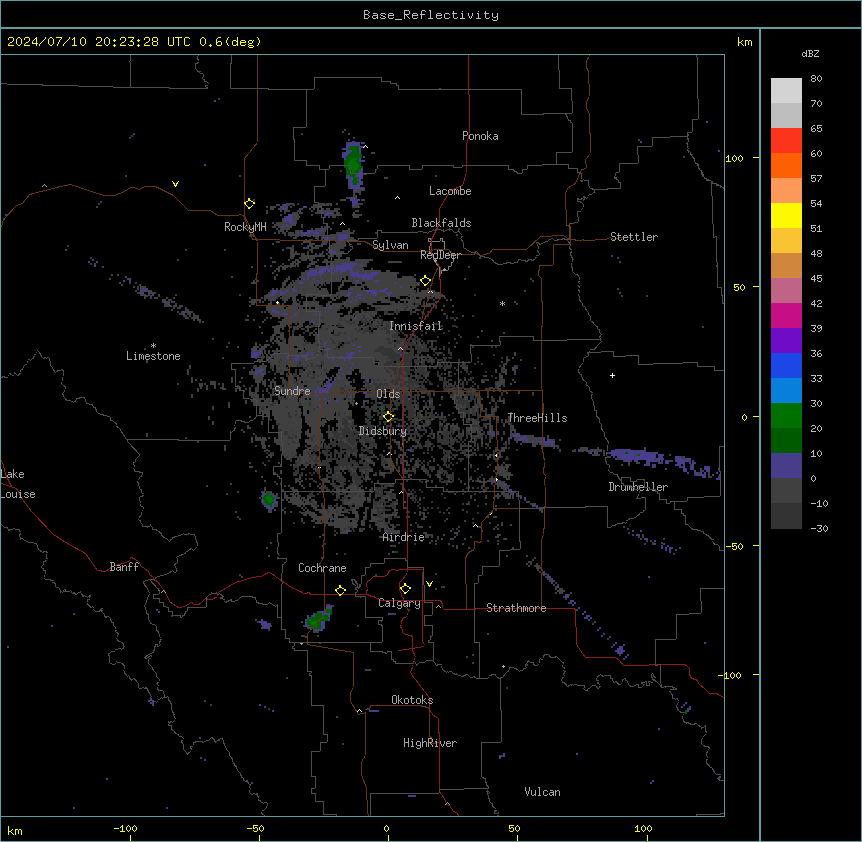Click the yellow V marker northwest of RockyMH

pyautogui.click(x=175, y=184)
